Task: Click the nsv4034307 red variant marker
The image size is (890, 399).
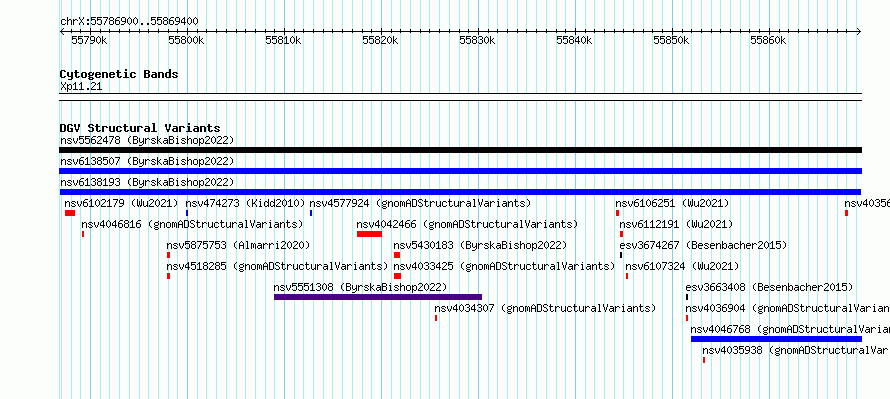Action: [x=436, y=318]
